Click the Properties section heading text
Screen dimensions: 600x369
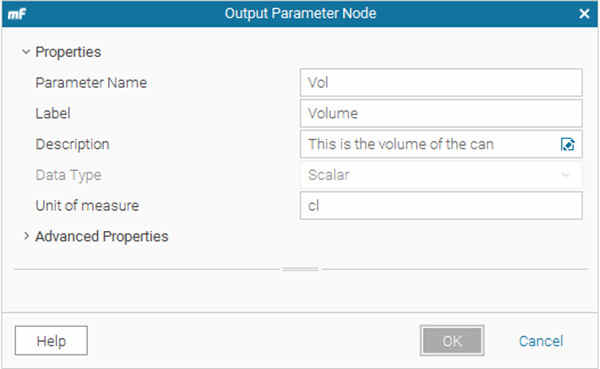click(x=68, y=52)
